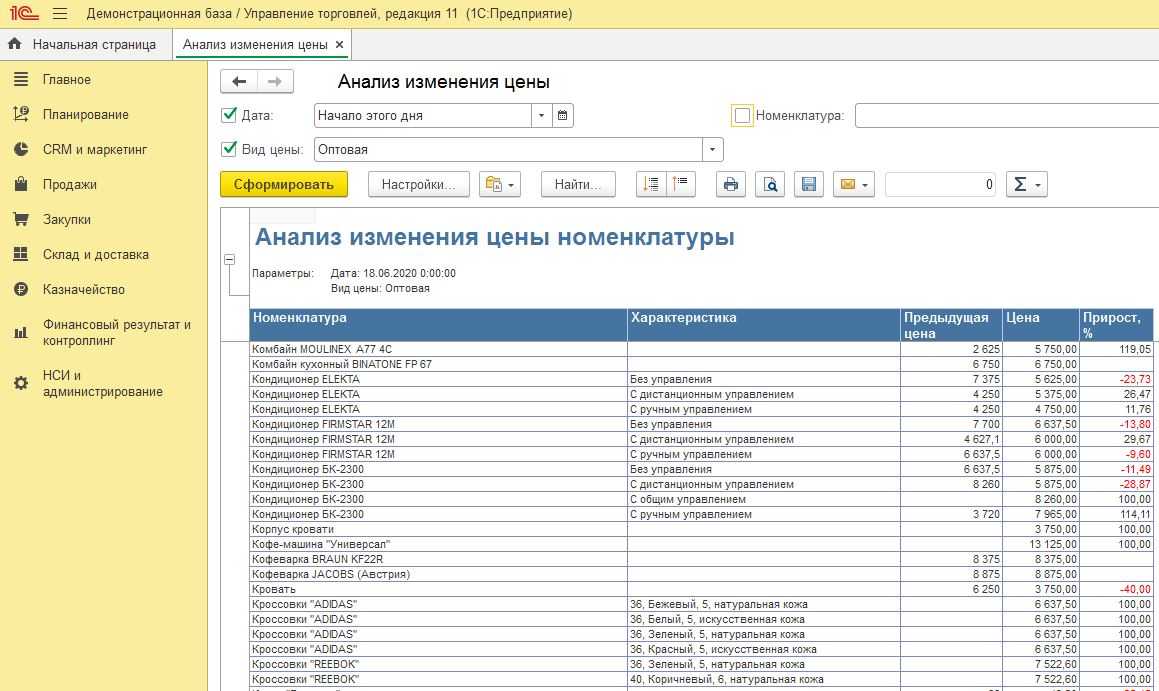Click the Номенклатура input field
1159x691 pixels.
1007,115
